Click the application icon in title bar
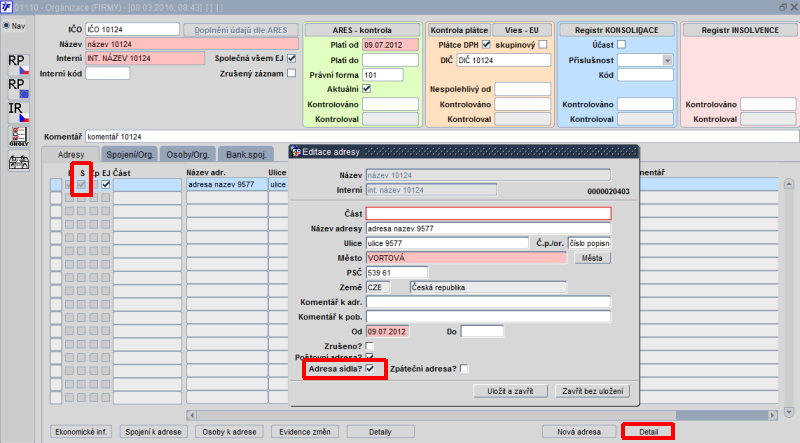This screenshot has height=443, width=800. (6, 7)
